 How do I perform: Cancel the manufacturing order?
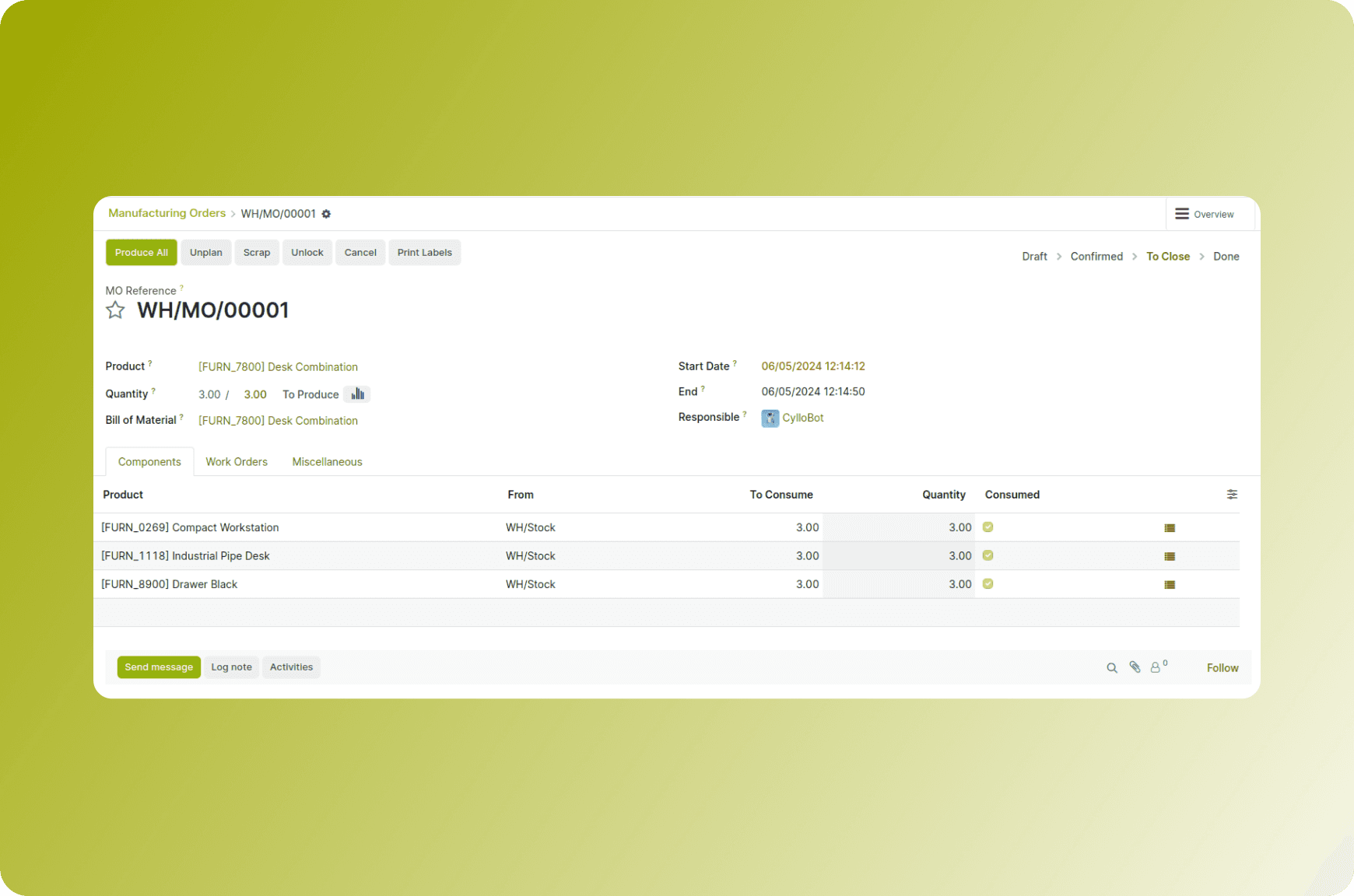point(360,253)
